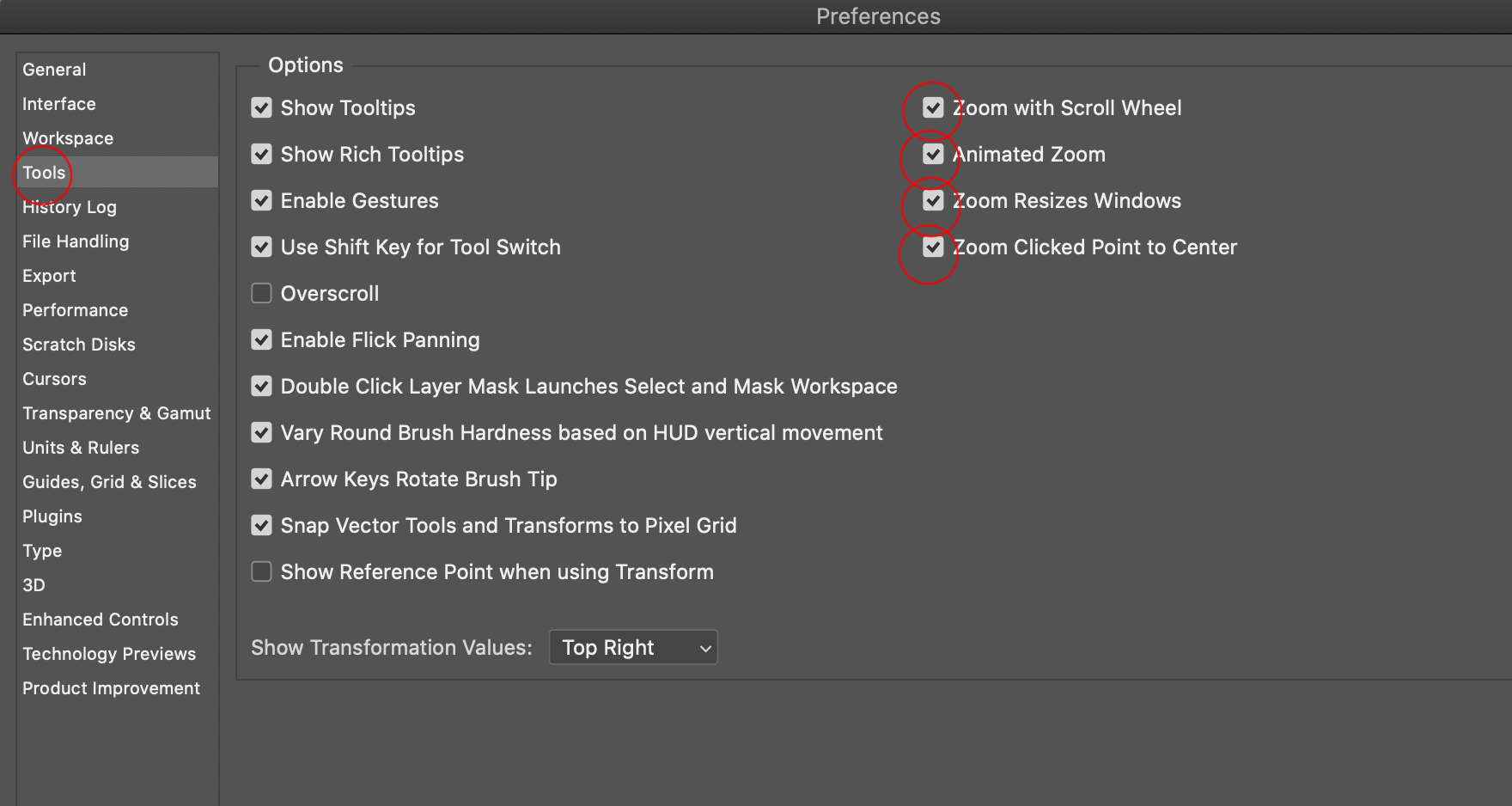Toggle the Enable Gestures checkbox
The height and width of the screenshot is (806, 1512).
pos(261,200)
